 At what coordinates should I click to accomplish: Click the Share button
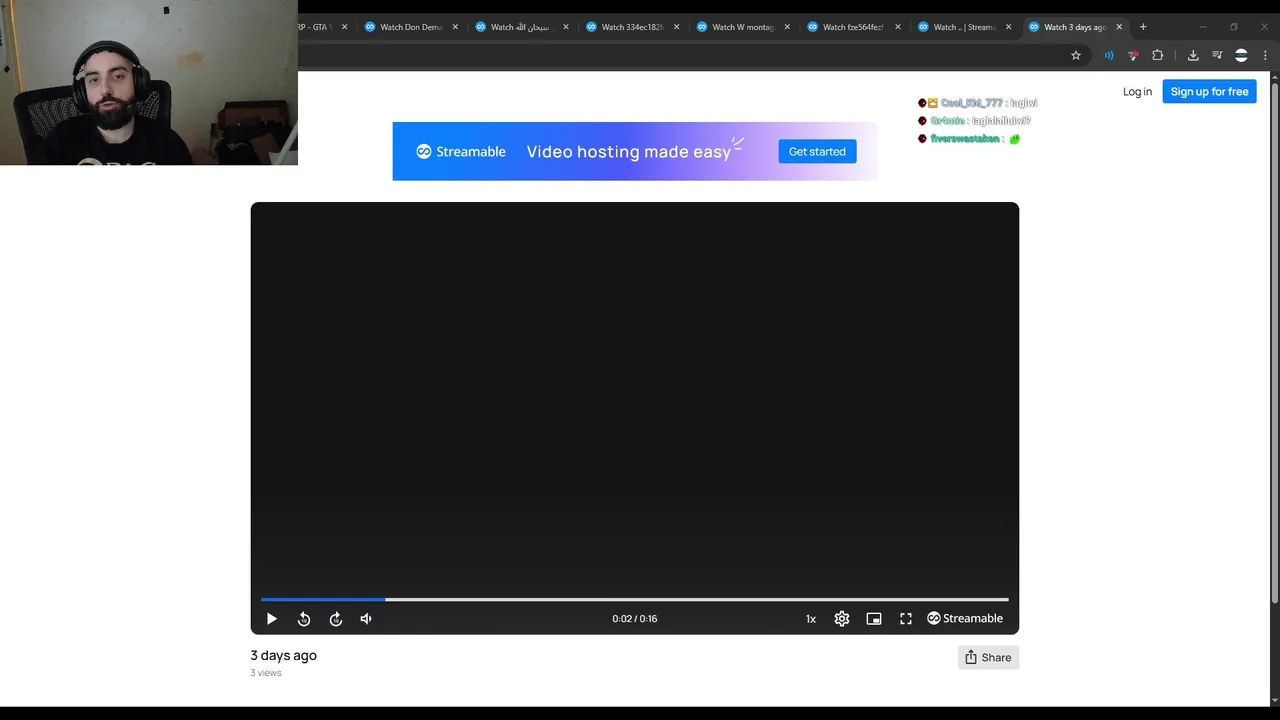click(988, 657)
